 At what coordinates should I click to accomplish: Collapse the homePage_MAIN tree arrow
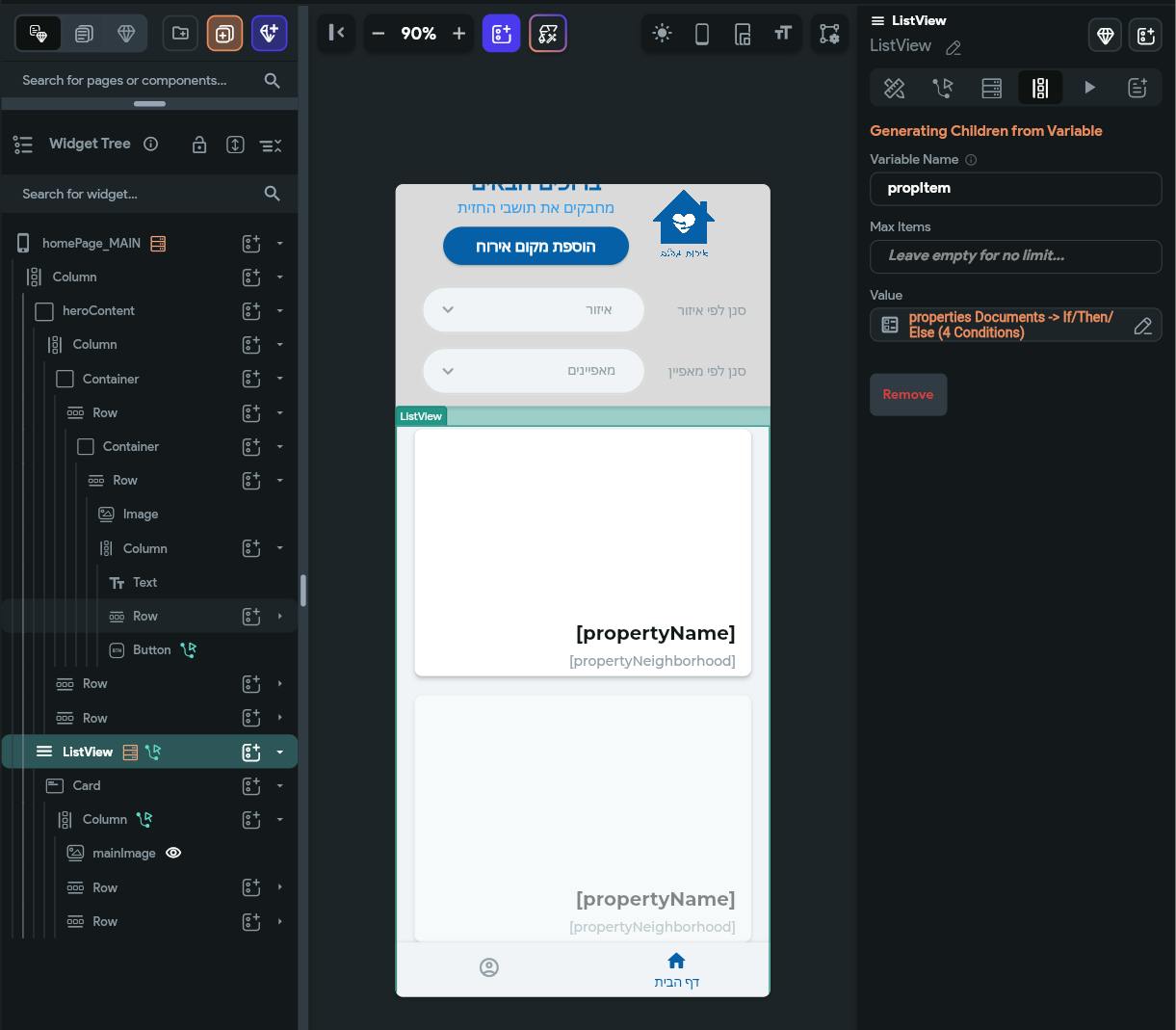(x=280, y=244)
